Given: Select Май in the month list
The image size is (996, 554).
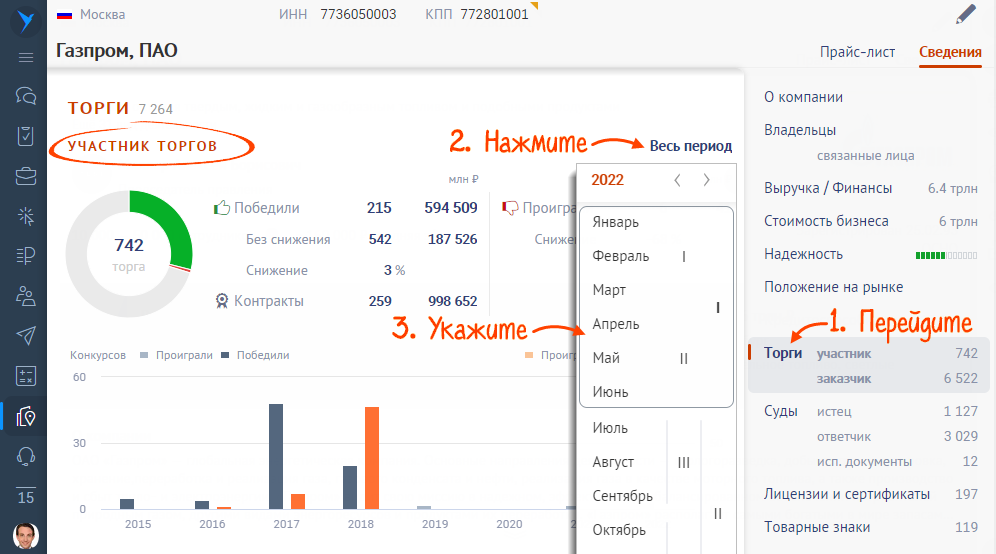Looking at the screenshot, I should point(606,358).
